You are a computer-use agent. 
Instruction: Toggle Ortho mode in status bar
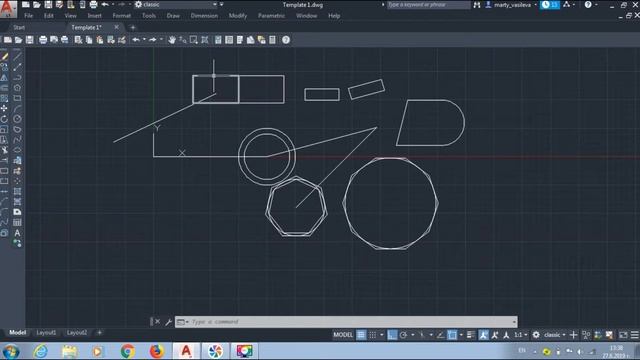[392, 335]
